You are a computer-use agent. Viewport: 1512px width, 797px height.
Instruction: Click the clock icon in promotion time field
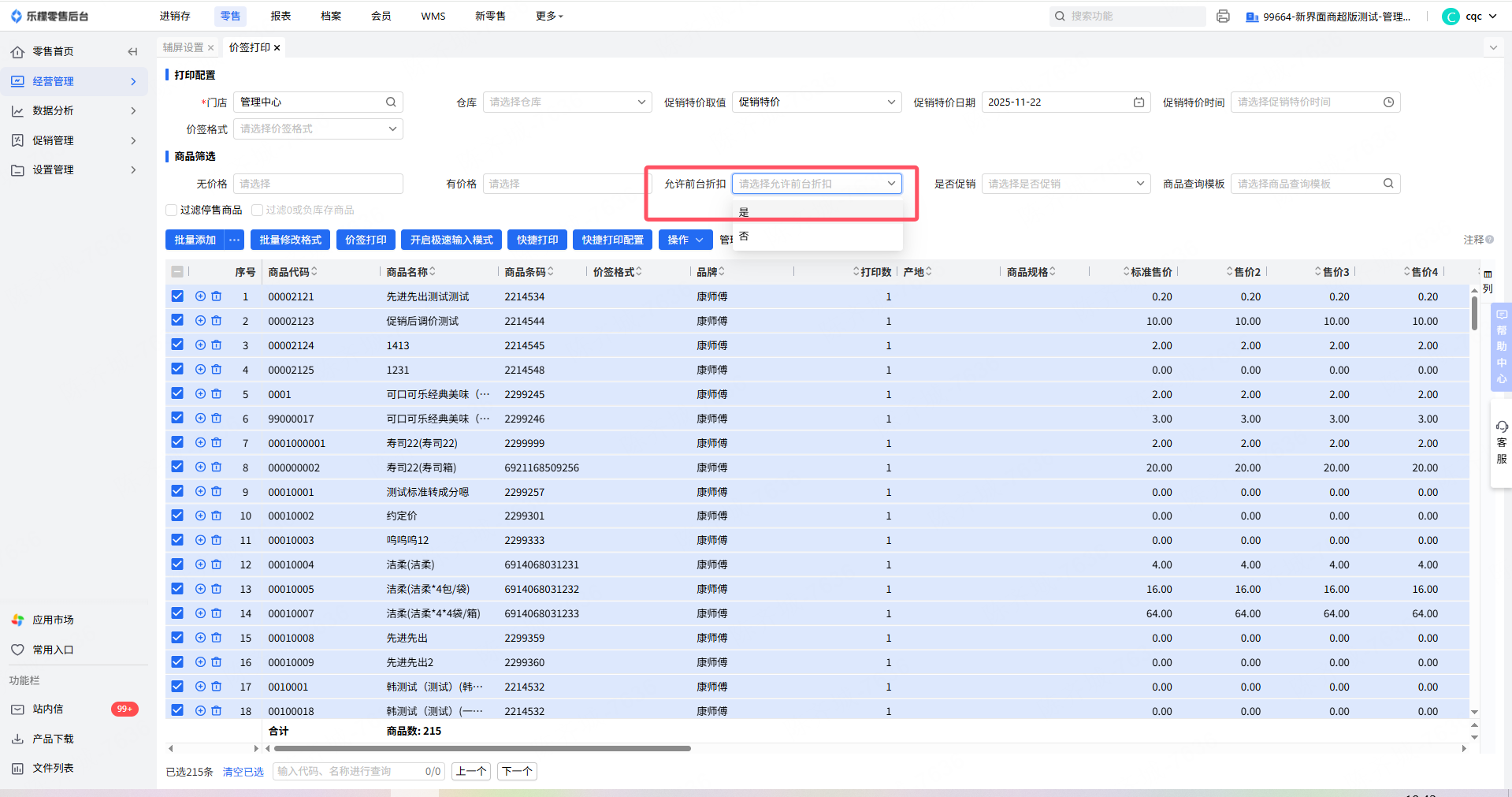tap(1388, 102)
